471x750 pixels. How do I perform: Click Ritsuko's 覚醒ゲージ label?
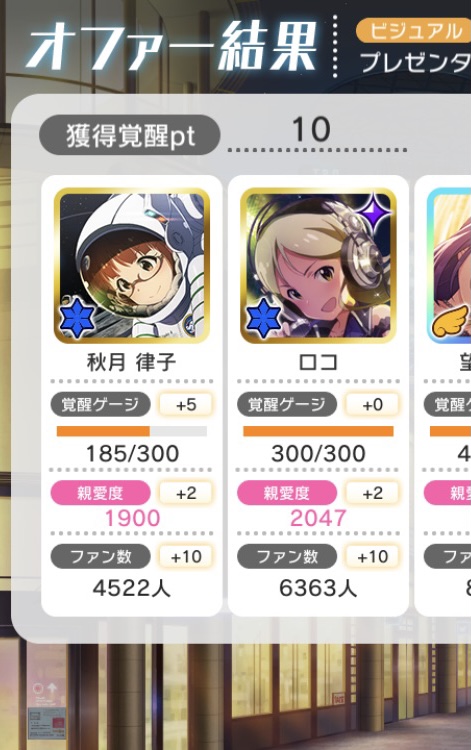click(x=100, y=405)
